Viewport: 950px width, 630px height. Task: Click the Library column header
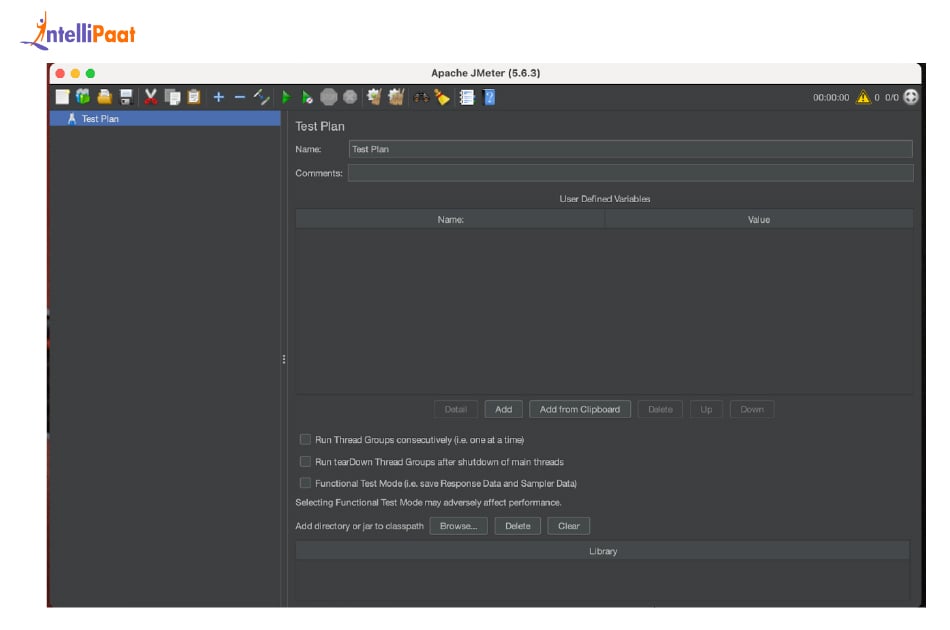tap(603, 551)
